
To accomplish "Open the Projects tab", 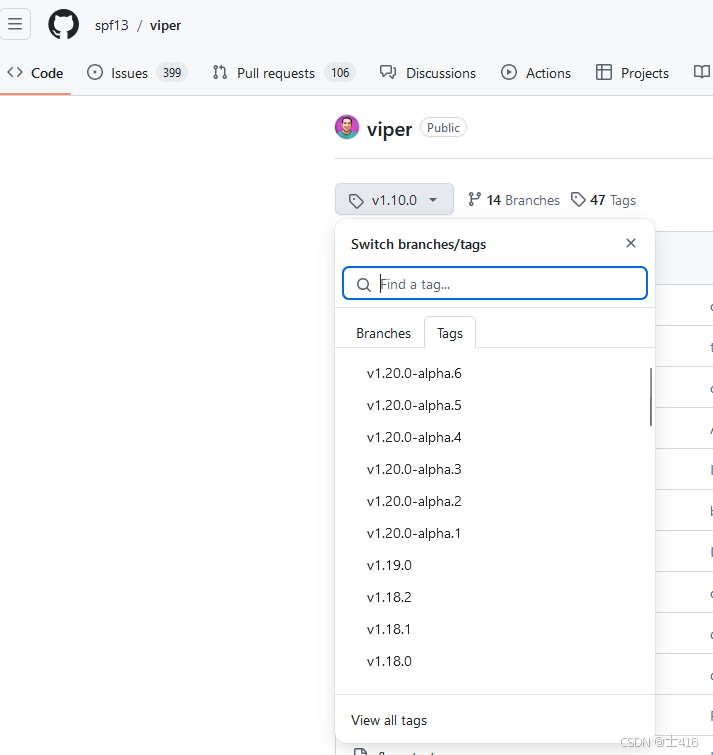I will [632, 73].
